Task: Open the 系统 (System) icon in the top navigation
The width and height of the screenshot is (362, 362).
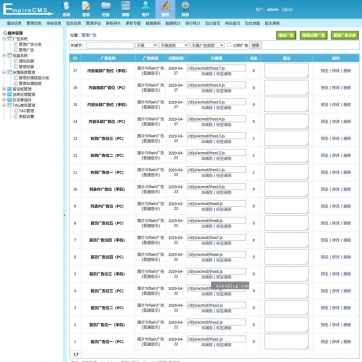Action: tap(67, 9)
